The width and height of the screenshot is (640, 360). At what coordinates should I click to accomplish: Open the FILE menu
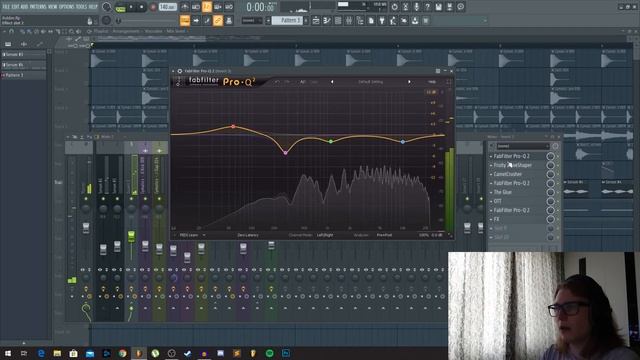tap(6, 7)
